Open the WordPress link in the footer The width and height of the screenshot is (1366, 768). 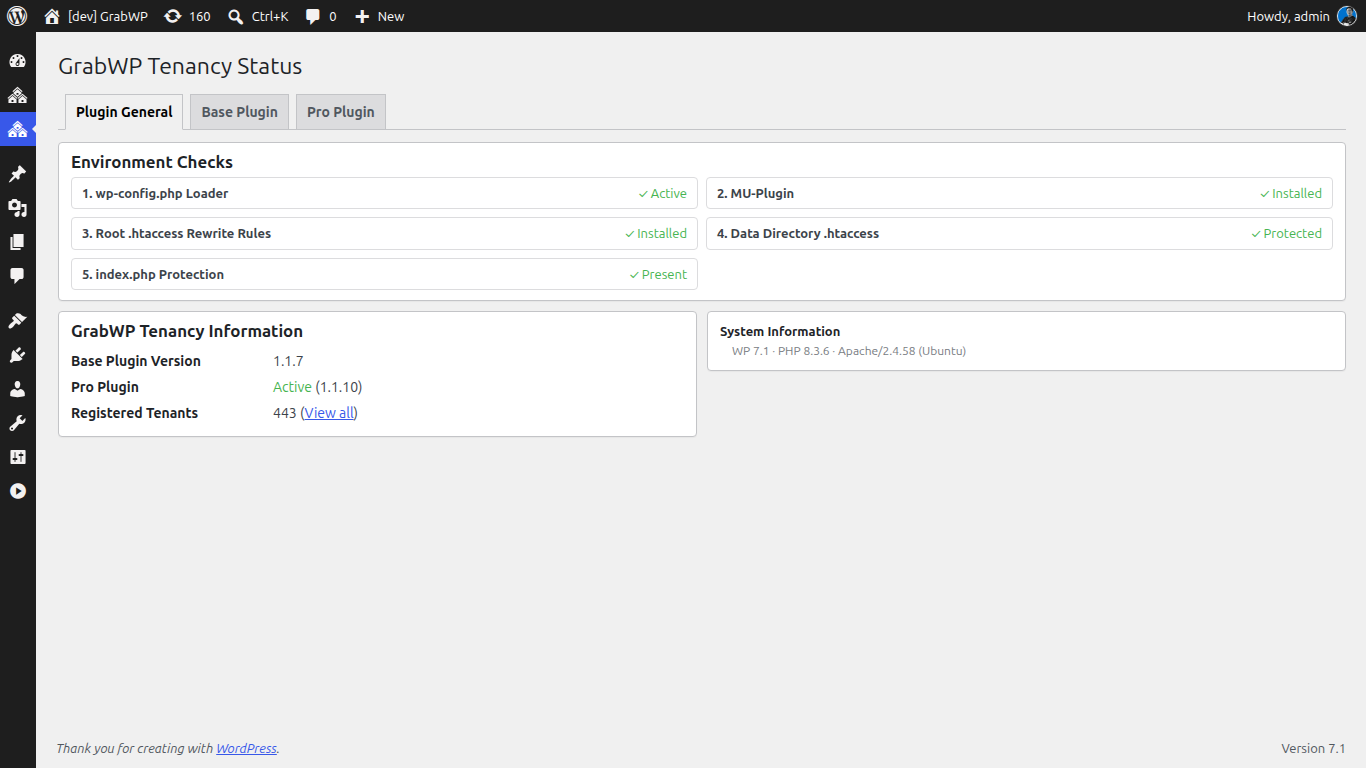[x=246, y=748]
